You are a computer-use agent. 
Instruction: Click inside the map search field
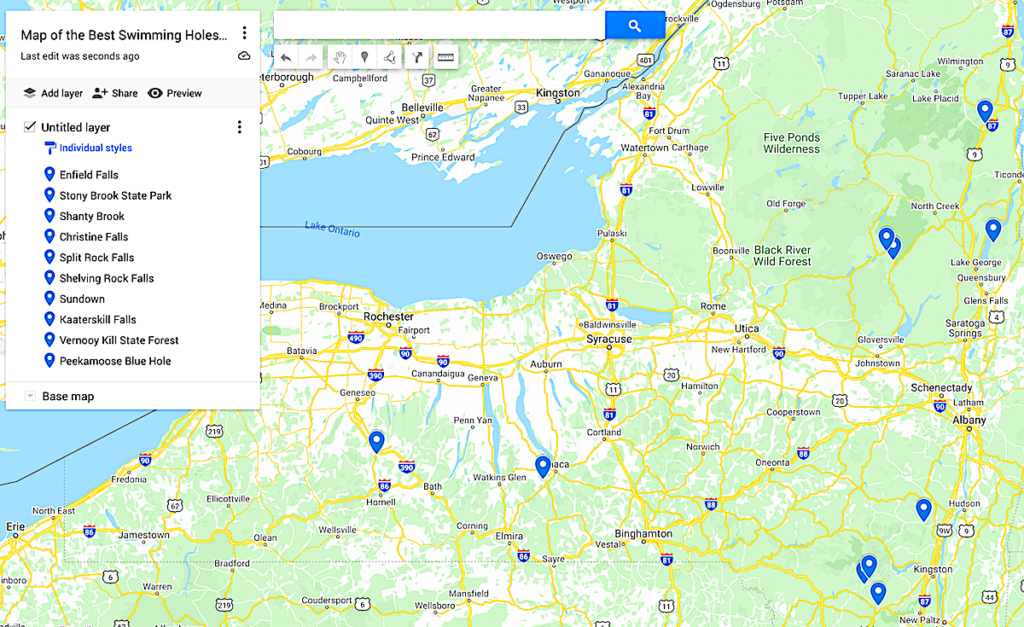[440, 25]
